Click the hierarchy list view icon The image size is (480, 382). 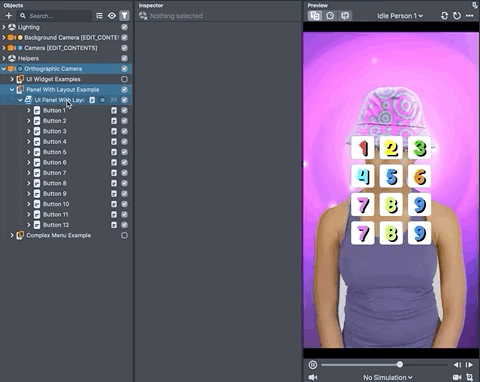tap(99, 16)
